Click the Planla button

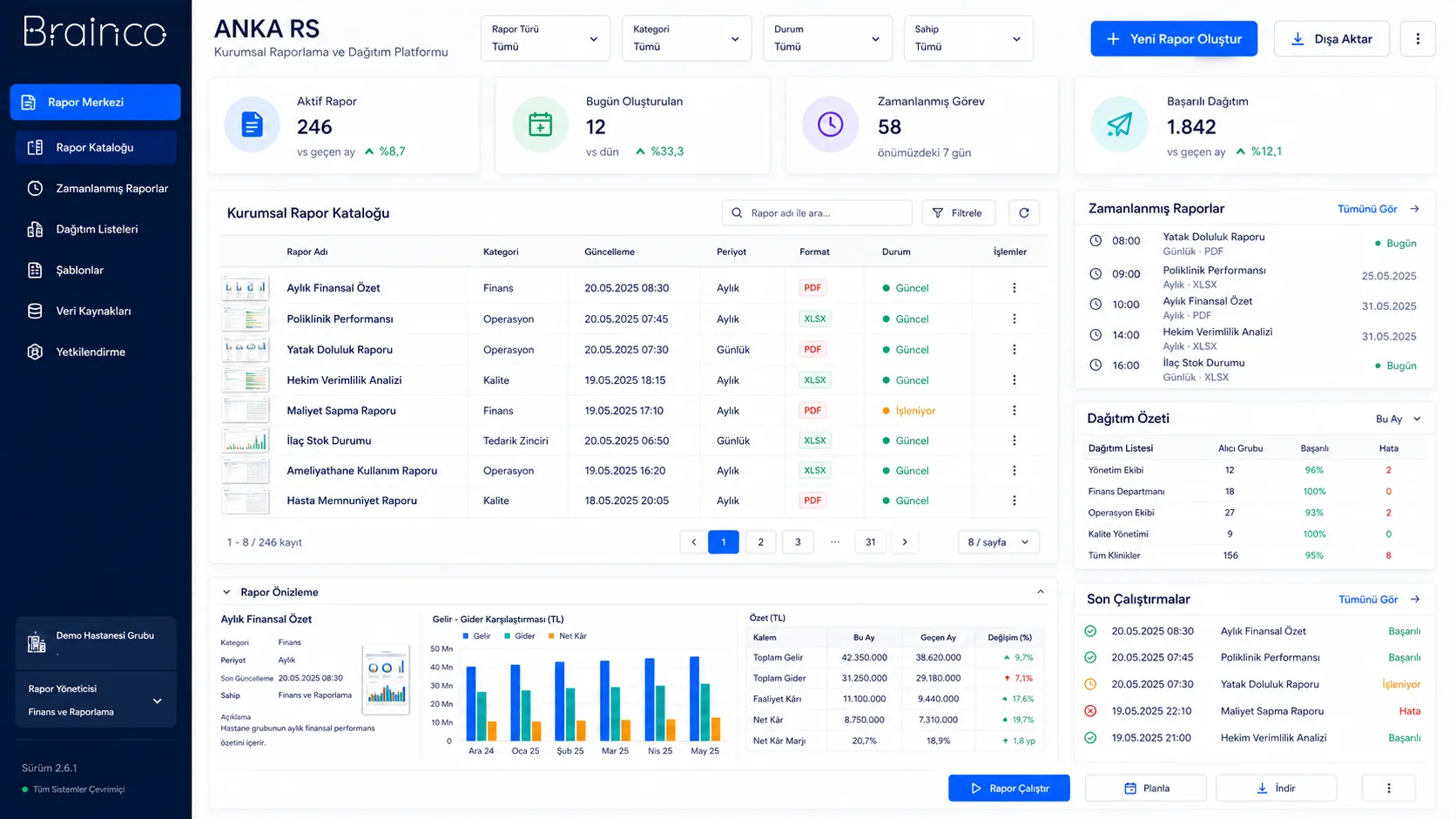pyautogui.click(x=1146, y=789)
